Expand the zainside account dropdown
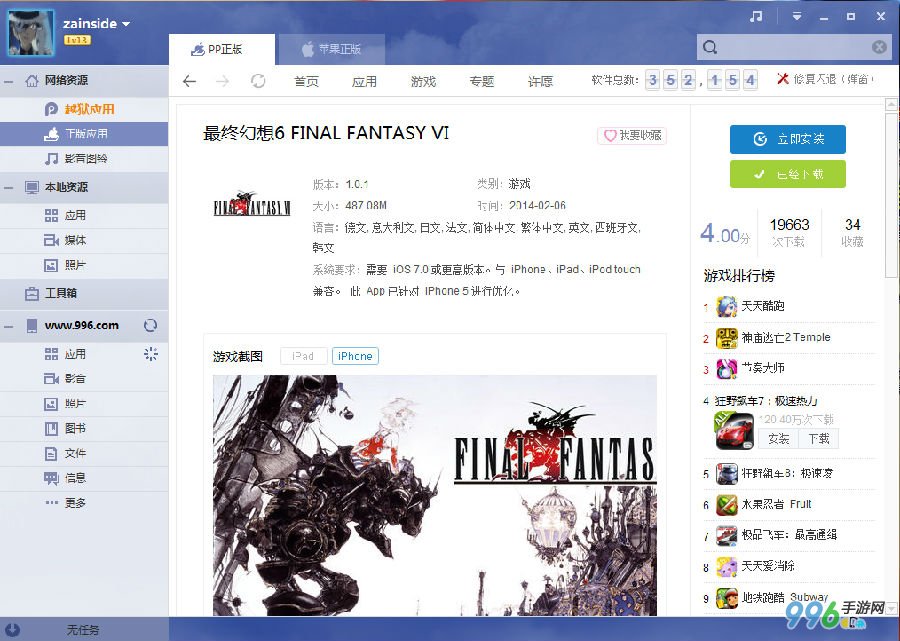The width and height of the screenshot is (900, 641). click(x=126, y=24)
